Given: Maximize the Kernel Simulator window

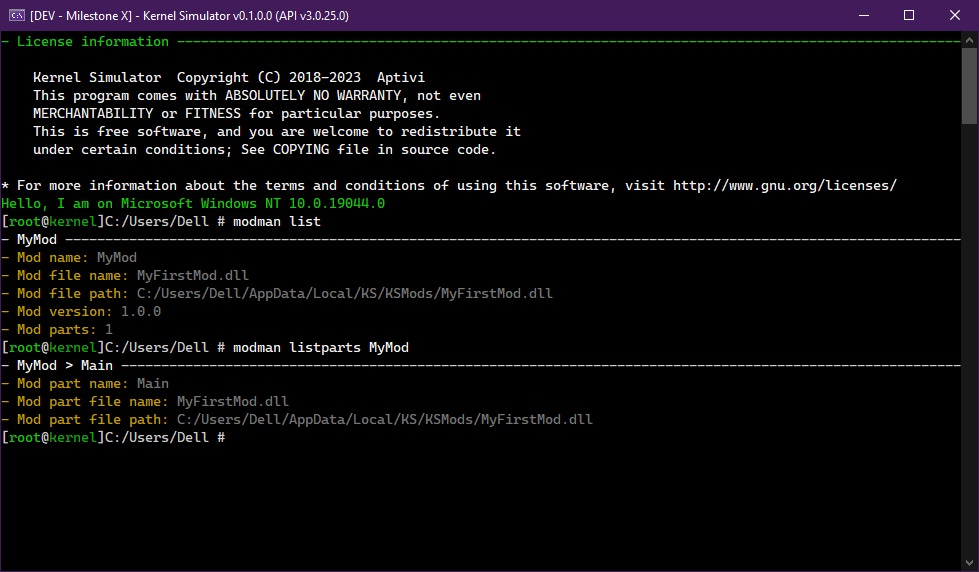Looking at the screenshot, I should point(908,15).
